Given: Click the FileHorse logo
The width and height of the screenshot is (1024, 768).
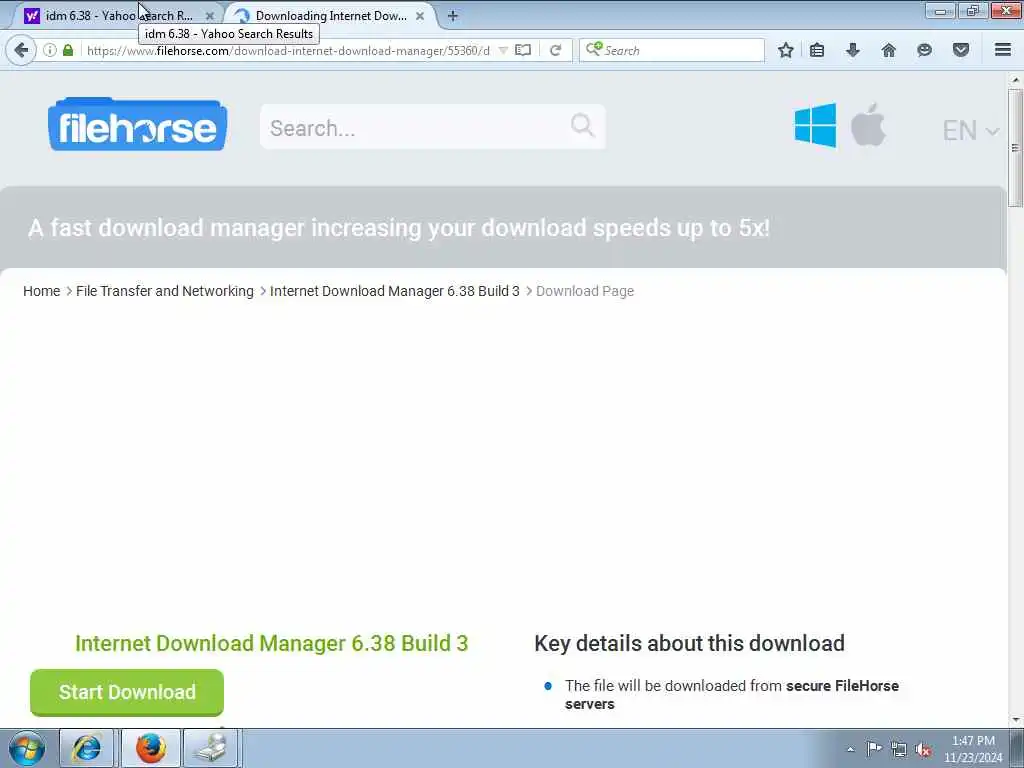Looking at the screenshot, I should pos(137,125).
